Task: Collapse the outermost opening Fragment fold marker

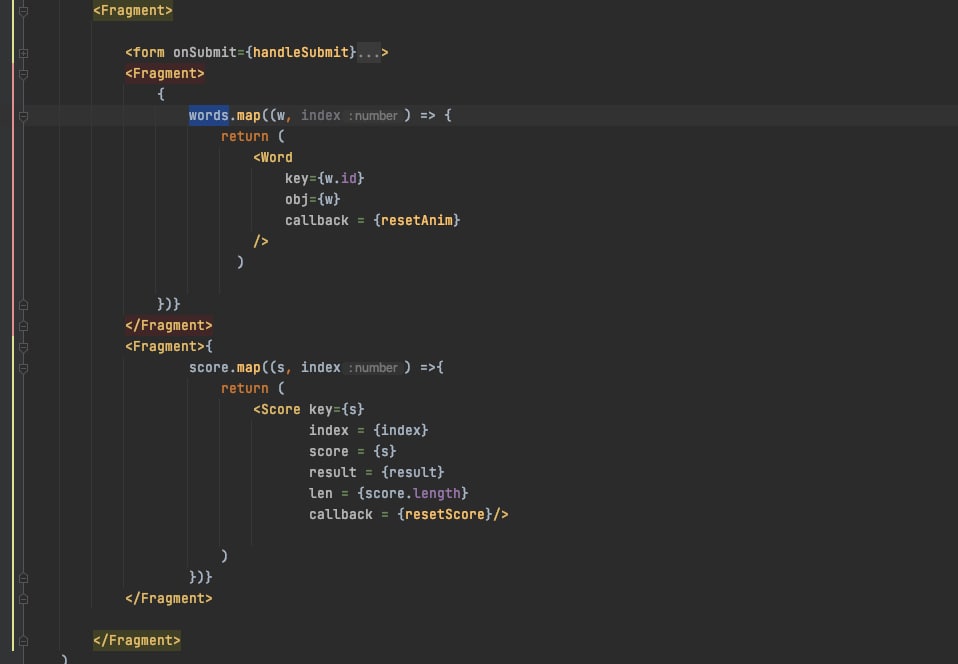Action: 23,11
